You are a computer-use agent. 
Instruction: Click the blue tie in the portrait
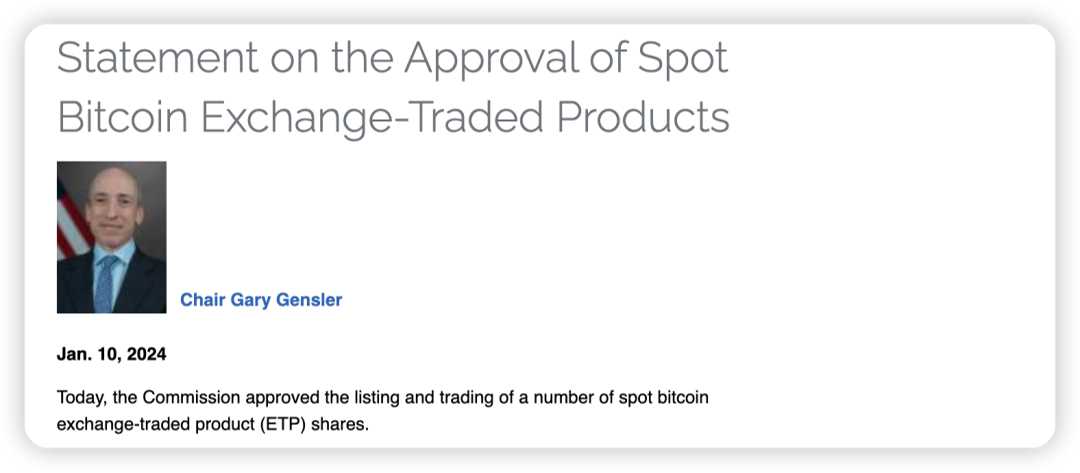[x=105, y=282]
